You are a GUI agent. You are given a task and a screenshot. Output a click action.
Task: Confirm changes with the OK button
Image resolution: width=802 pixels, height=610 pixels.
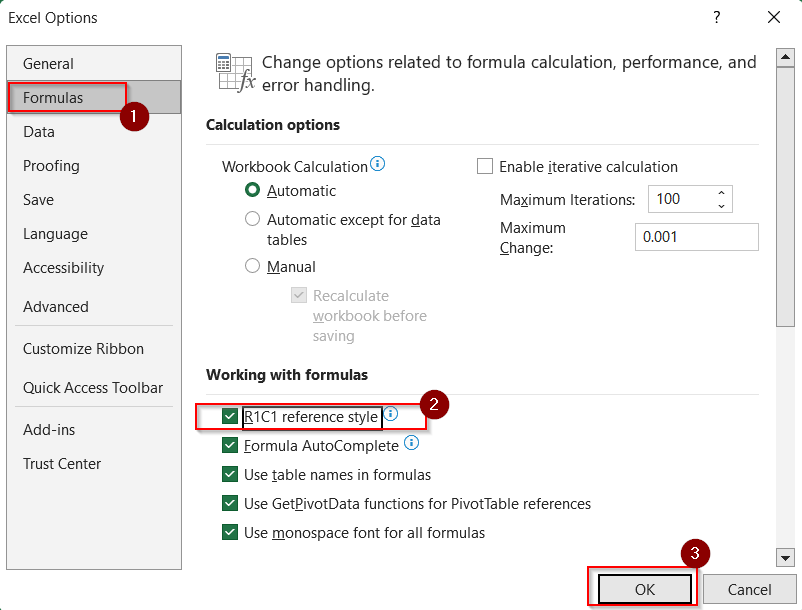point(644,589)
